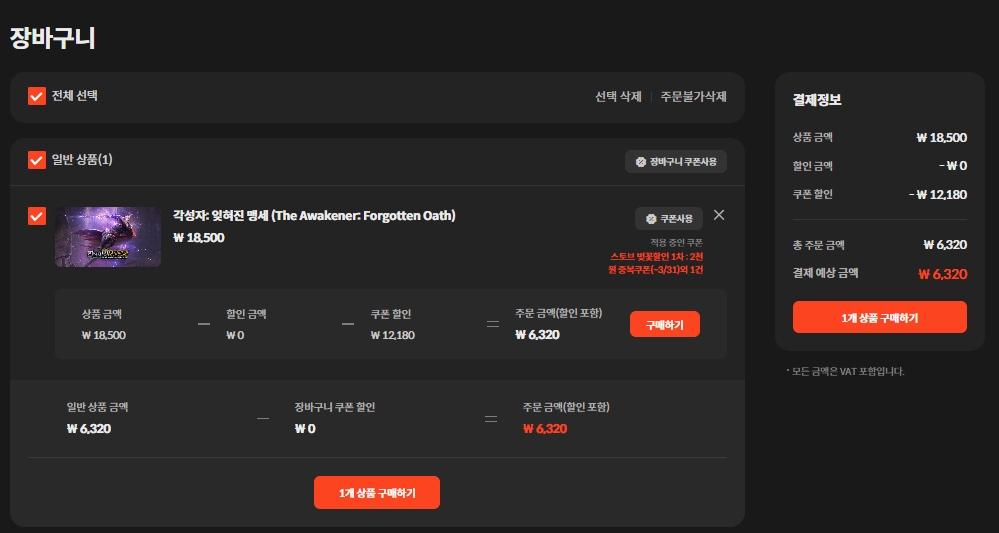Click the item price ₩ 18,500 under title
This screenshot has width=999, height=533.
point(198,238)
